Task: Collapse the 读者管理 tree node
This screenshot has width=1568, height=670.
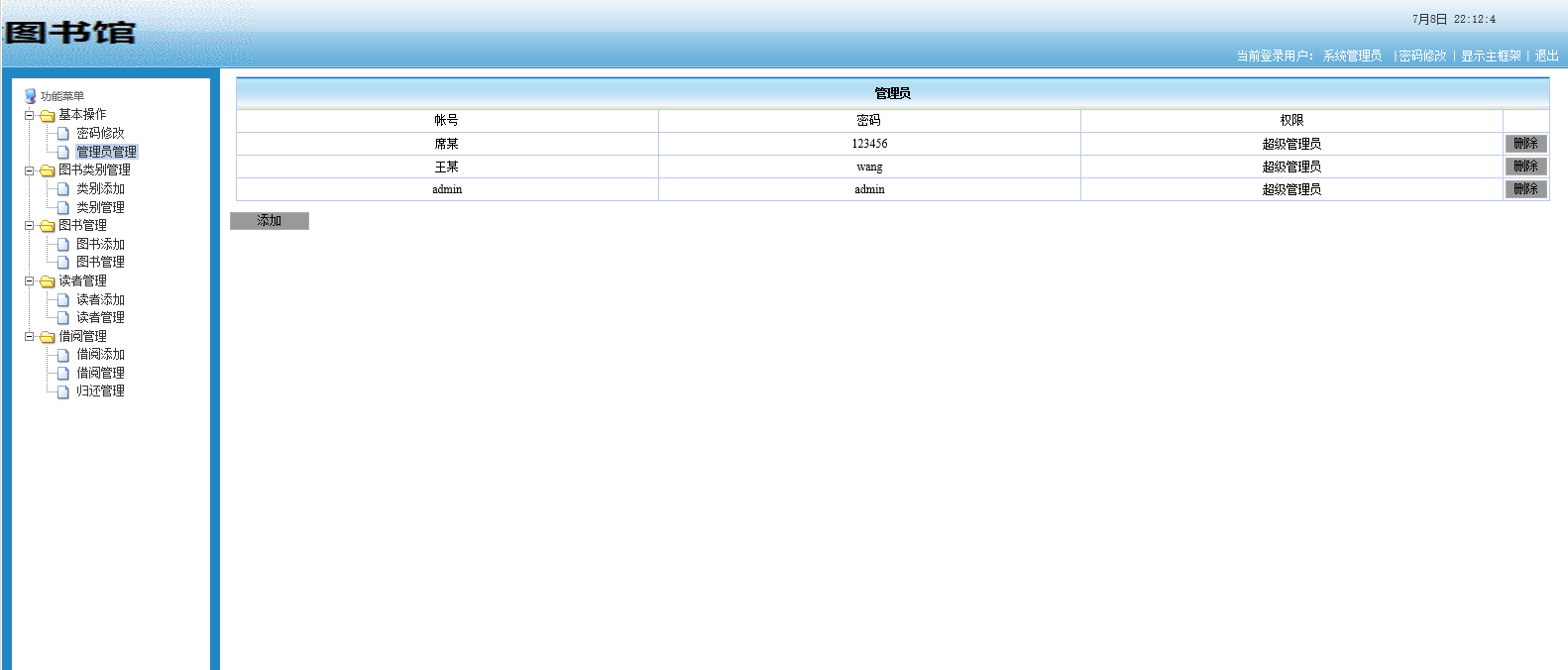Action: 30,281
